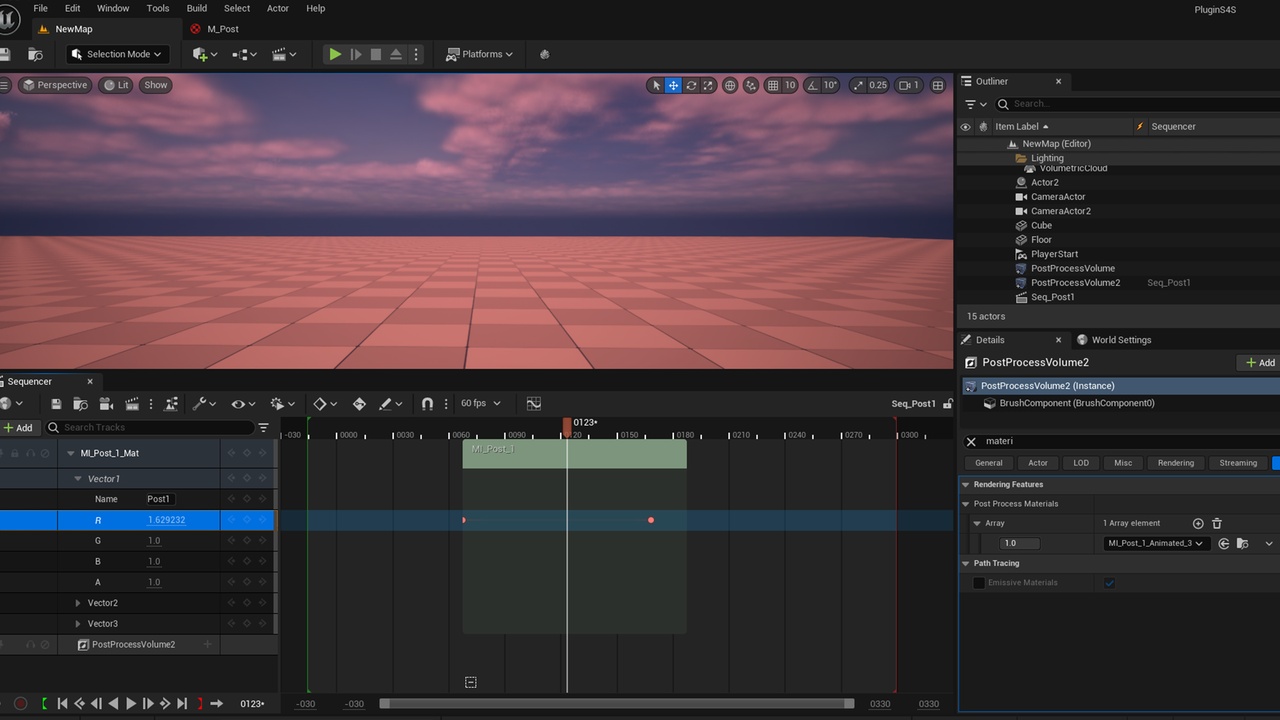Click the Add track button in Sequencer
The image size is (1280, 720).
[18, 428]
